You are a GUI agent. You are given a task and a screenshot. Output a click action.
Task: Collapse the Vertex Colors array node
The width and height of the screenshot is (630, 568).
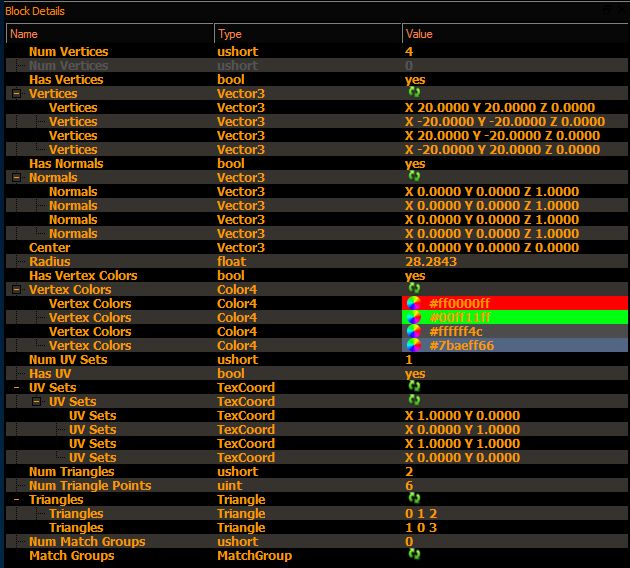(16, 290)
